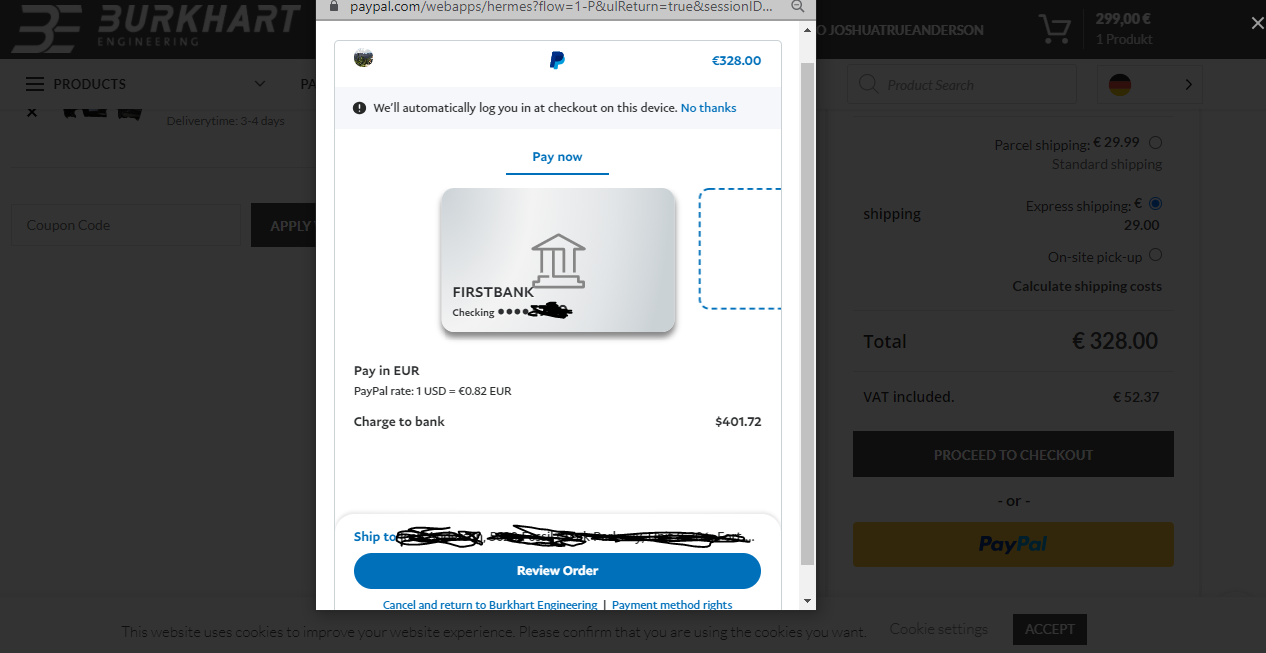
Task: Click the No thanks link
Action: click(x=708, y=108)
